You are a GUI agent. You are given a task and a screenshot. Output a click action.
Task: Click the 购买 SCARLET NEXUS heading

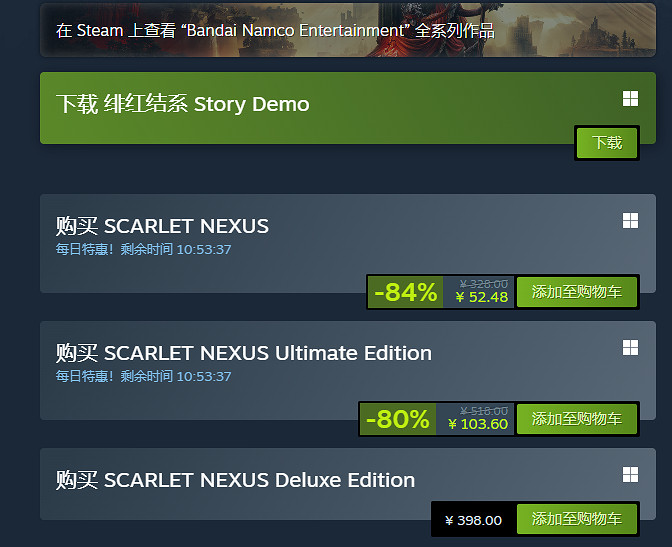pos(162,226)
